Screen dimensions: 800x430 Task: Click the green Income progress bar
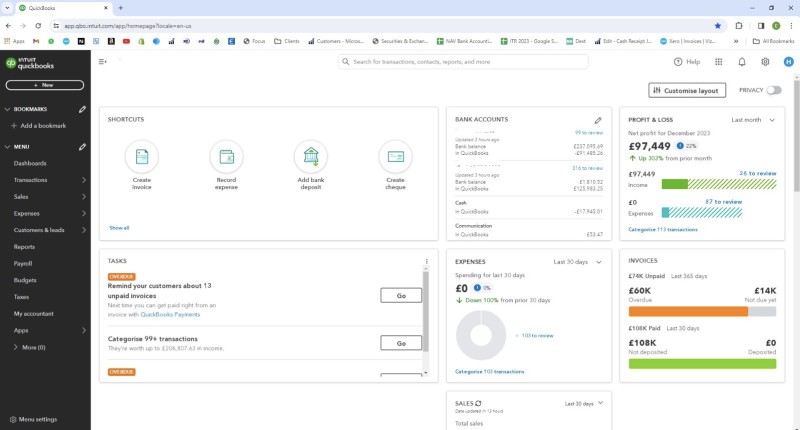click(x=674, y=184)
